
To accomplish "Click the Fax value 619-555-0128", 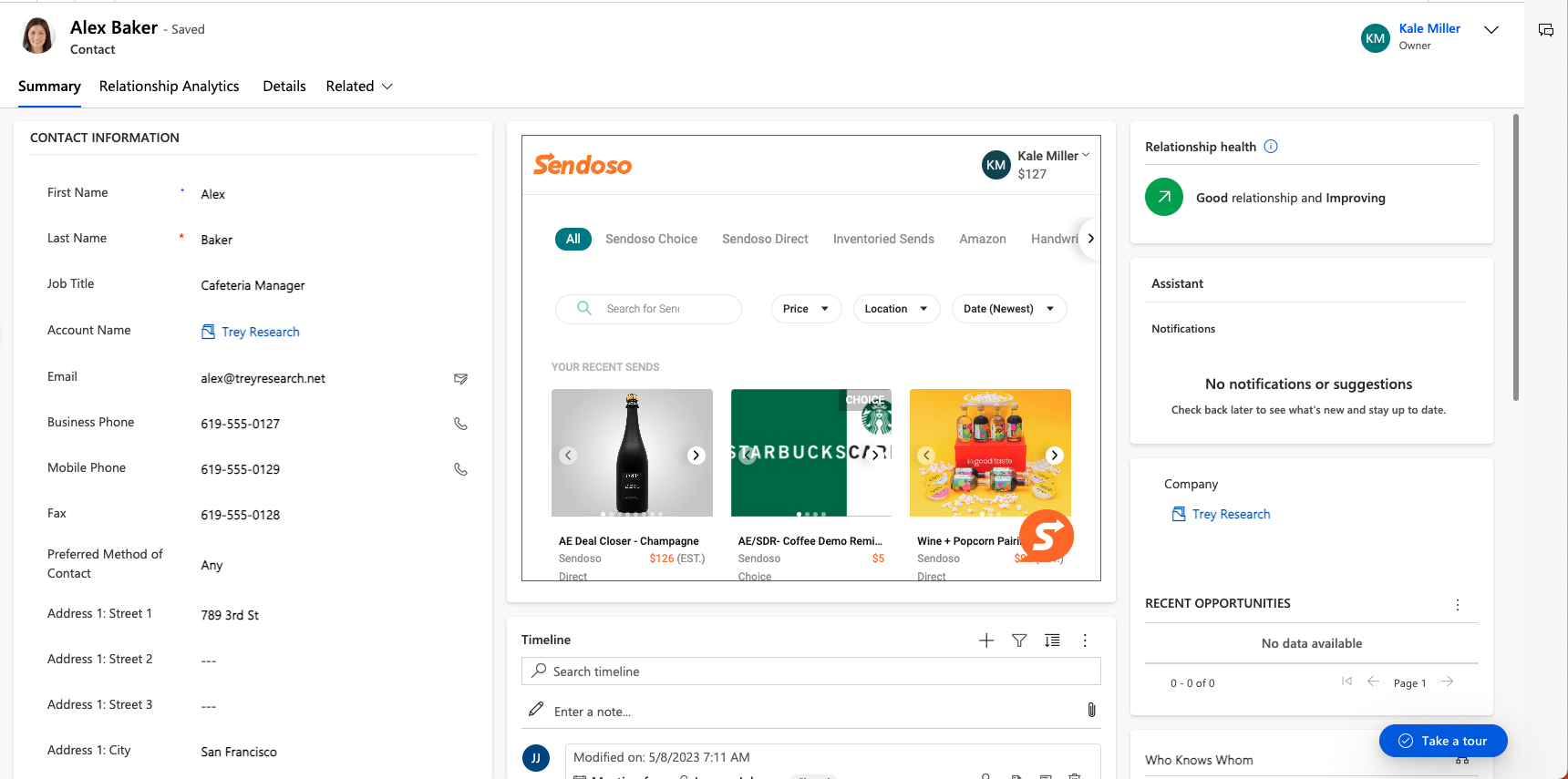I will (x=241, y=516).
